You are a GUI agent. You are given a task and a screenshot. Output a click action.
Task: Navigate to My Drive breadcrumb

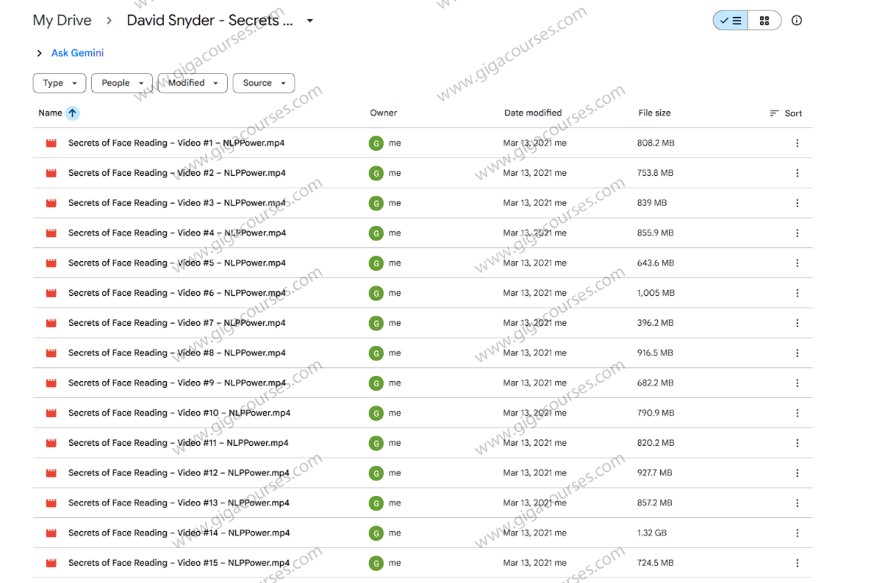62,21
